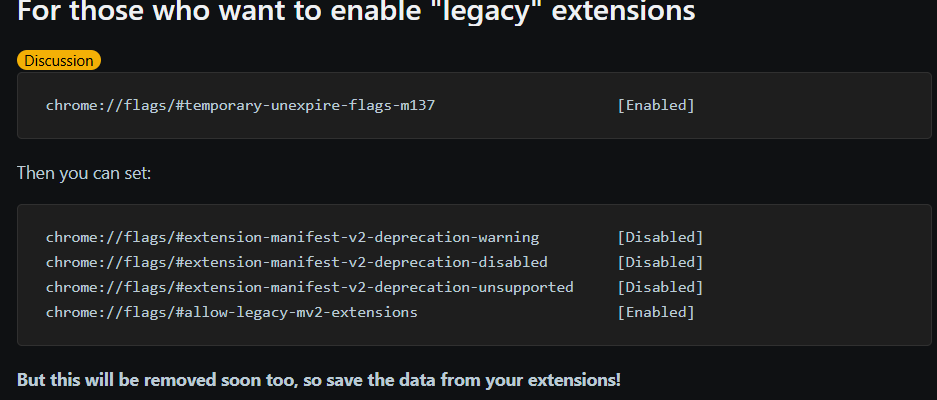The image size is (937, 400).
Task: Click the [Disabled] status beside deprecation-unsupported flag
Action: [660, 288]
